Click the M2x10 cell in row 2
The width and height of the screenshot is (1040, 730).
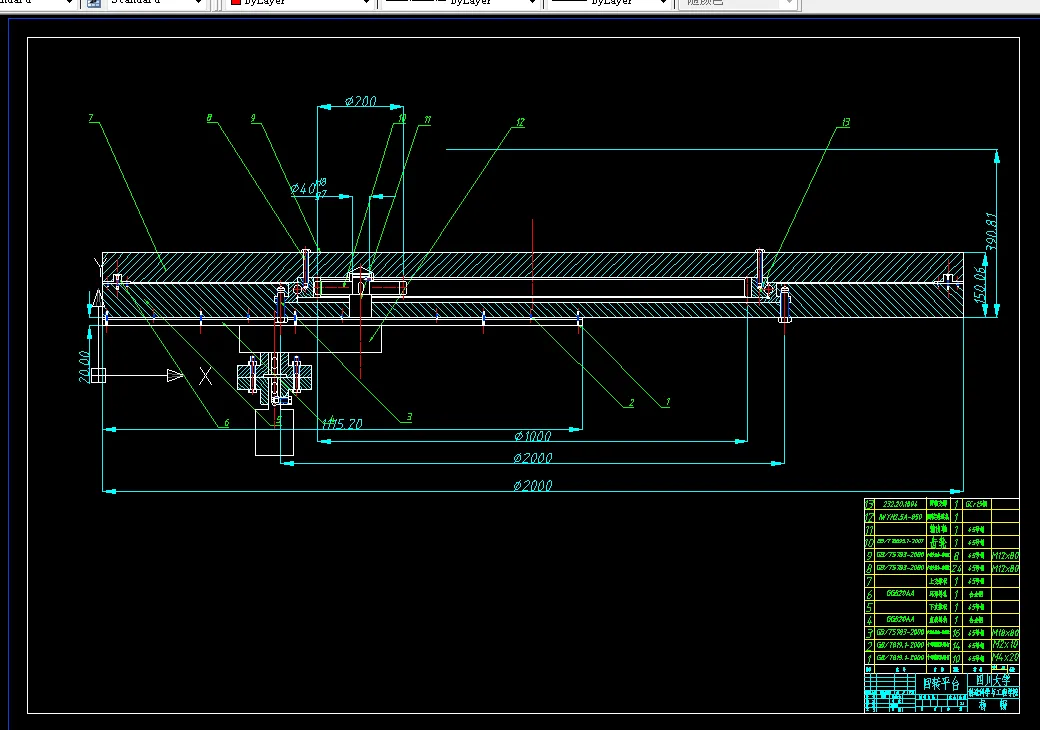1005,644
